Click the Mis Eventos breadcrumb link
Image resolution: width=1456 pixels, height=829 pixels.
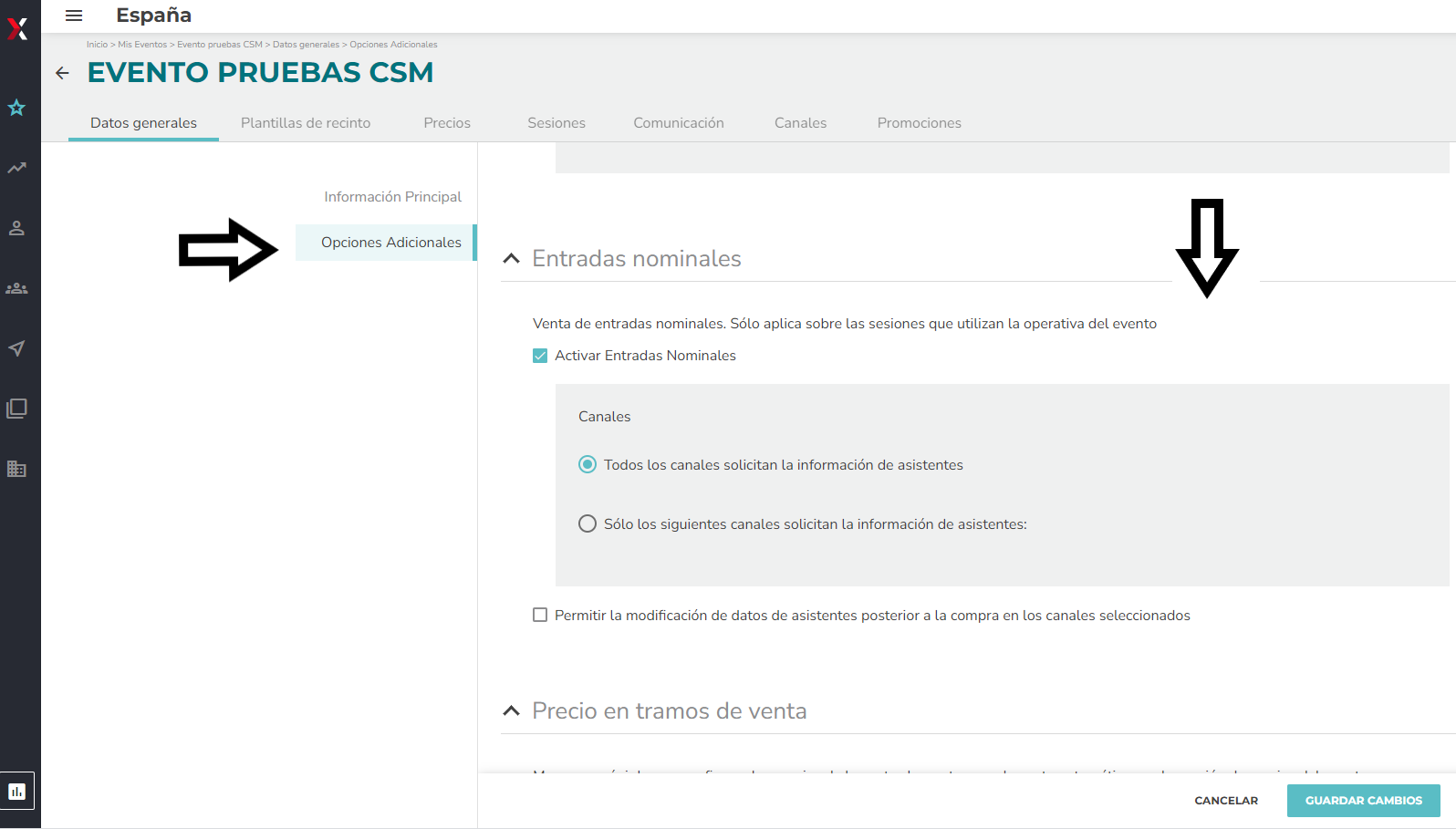142,45
